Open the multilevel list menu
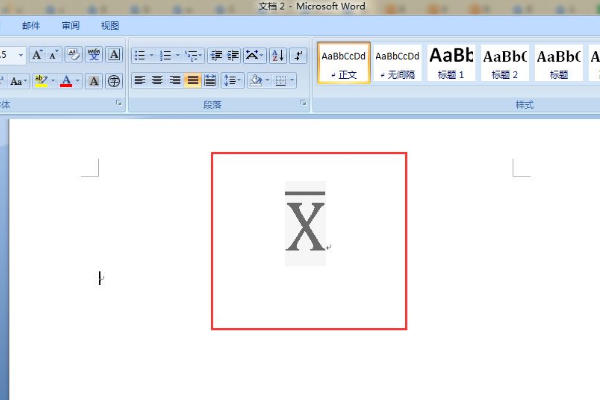 pos(194,56)
